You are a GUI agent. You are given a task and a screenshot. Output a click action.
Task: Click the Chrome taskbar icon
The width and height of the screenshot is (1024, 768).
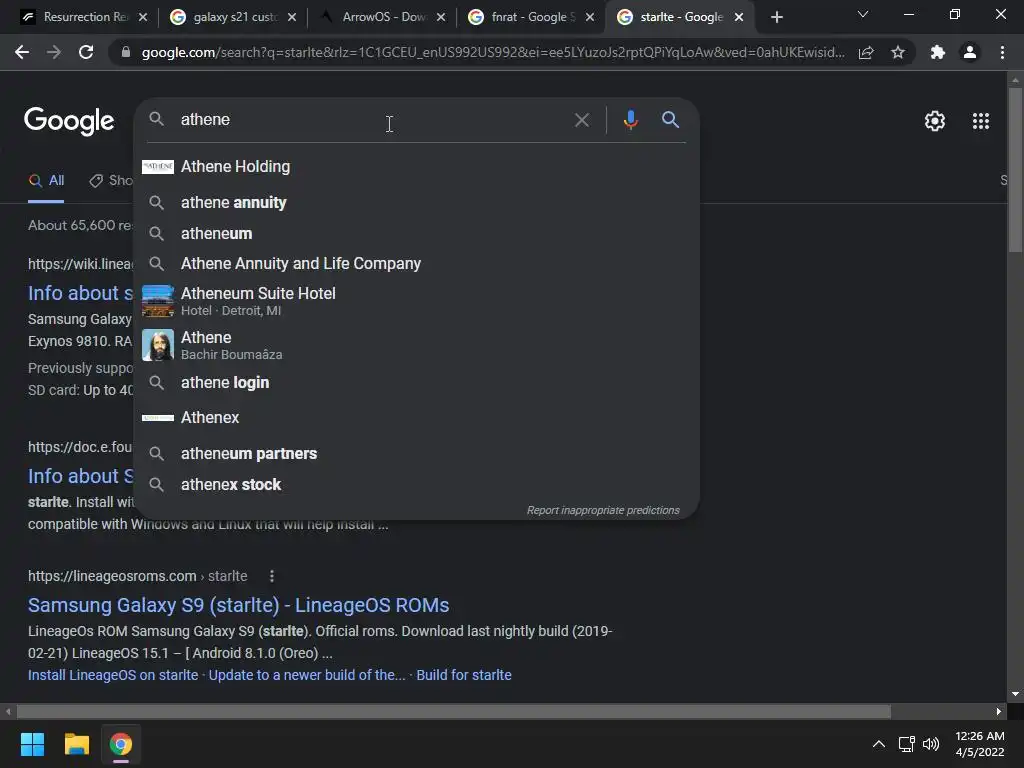pos(121,744)
